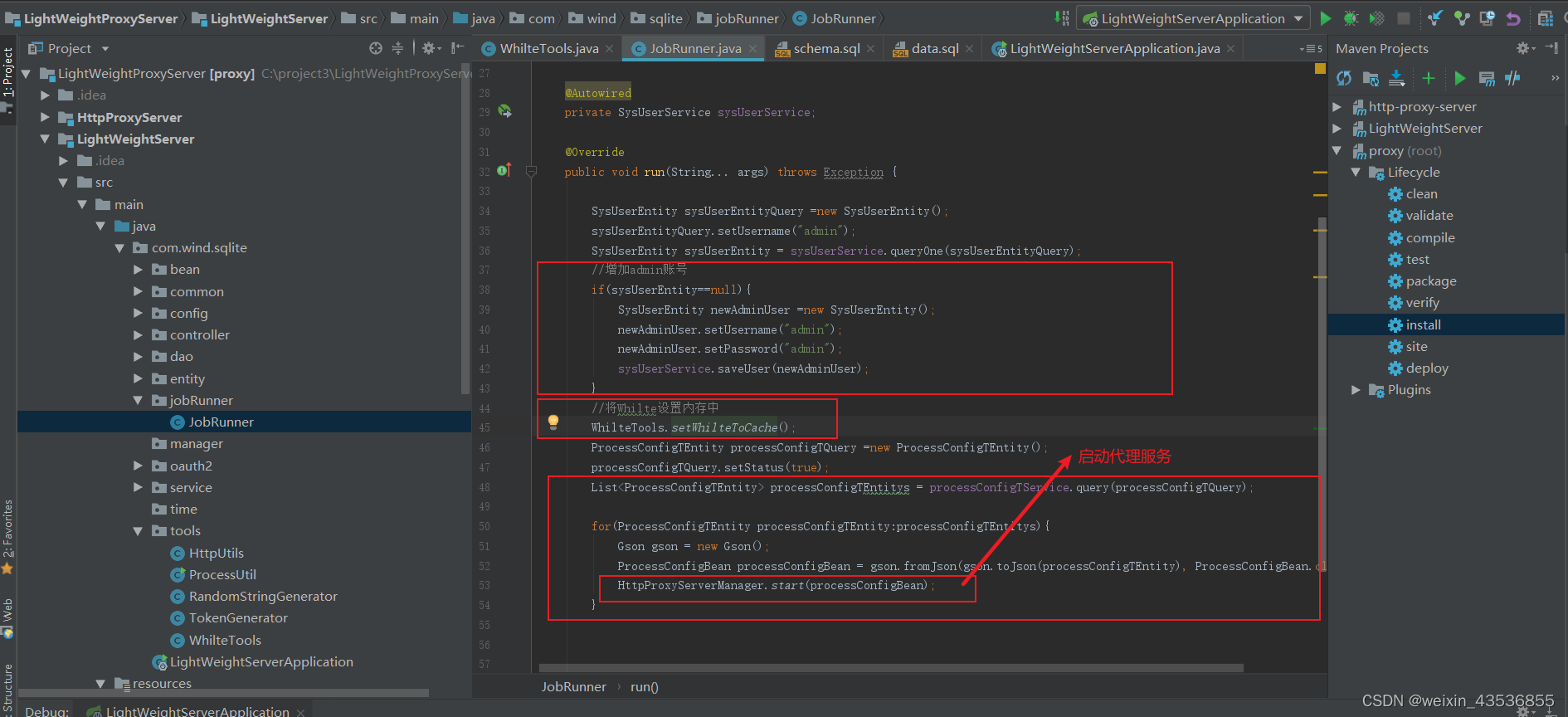The height and width of the screenshot is (717, 1568).
Task: Collapse the jobRunner package
Action: coord(139,400)
